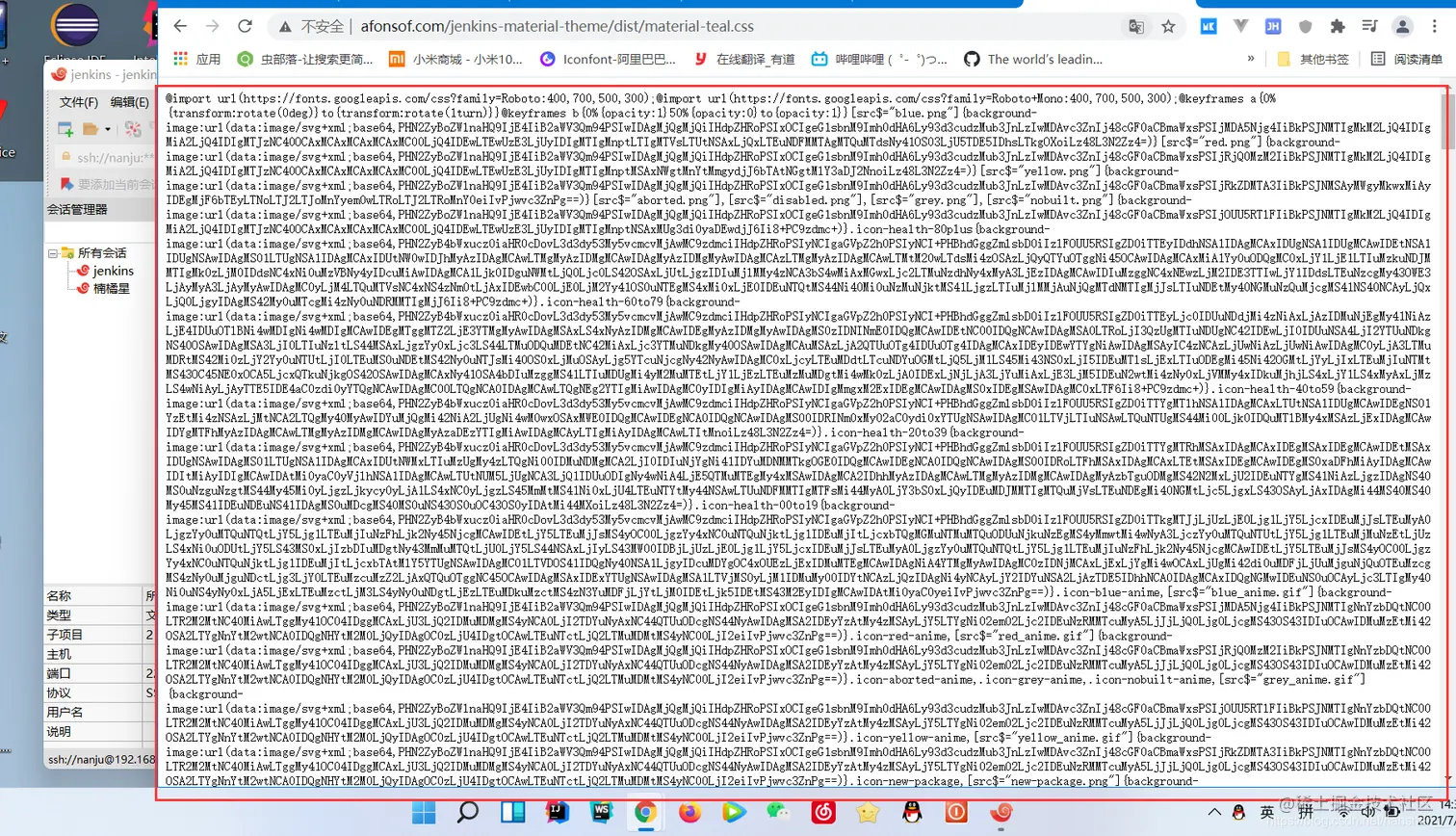Image resolution: width=1456 pixels, height=836 pixels.
Task: Click the 类型 property row
Action: [100, 615]
